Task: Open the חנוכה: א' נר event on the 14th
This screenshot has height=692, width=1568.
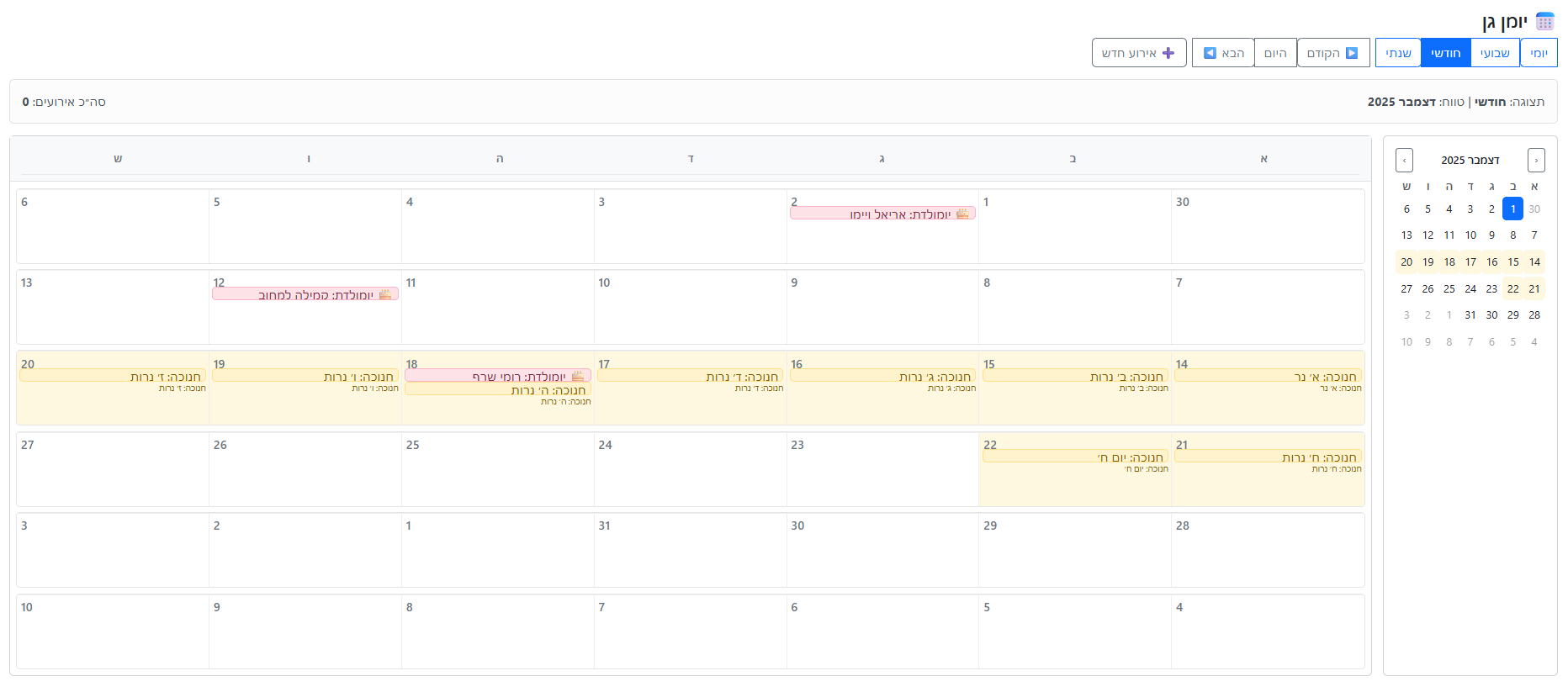Action: pos(1268,376)
